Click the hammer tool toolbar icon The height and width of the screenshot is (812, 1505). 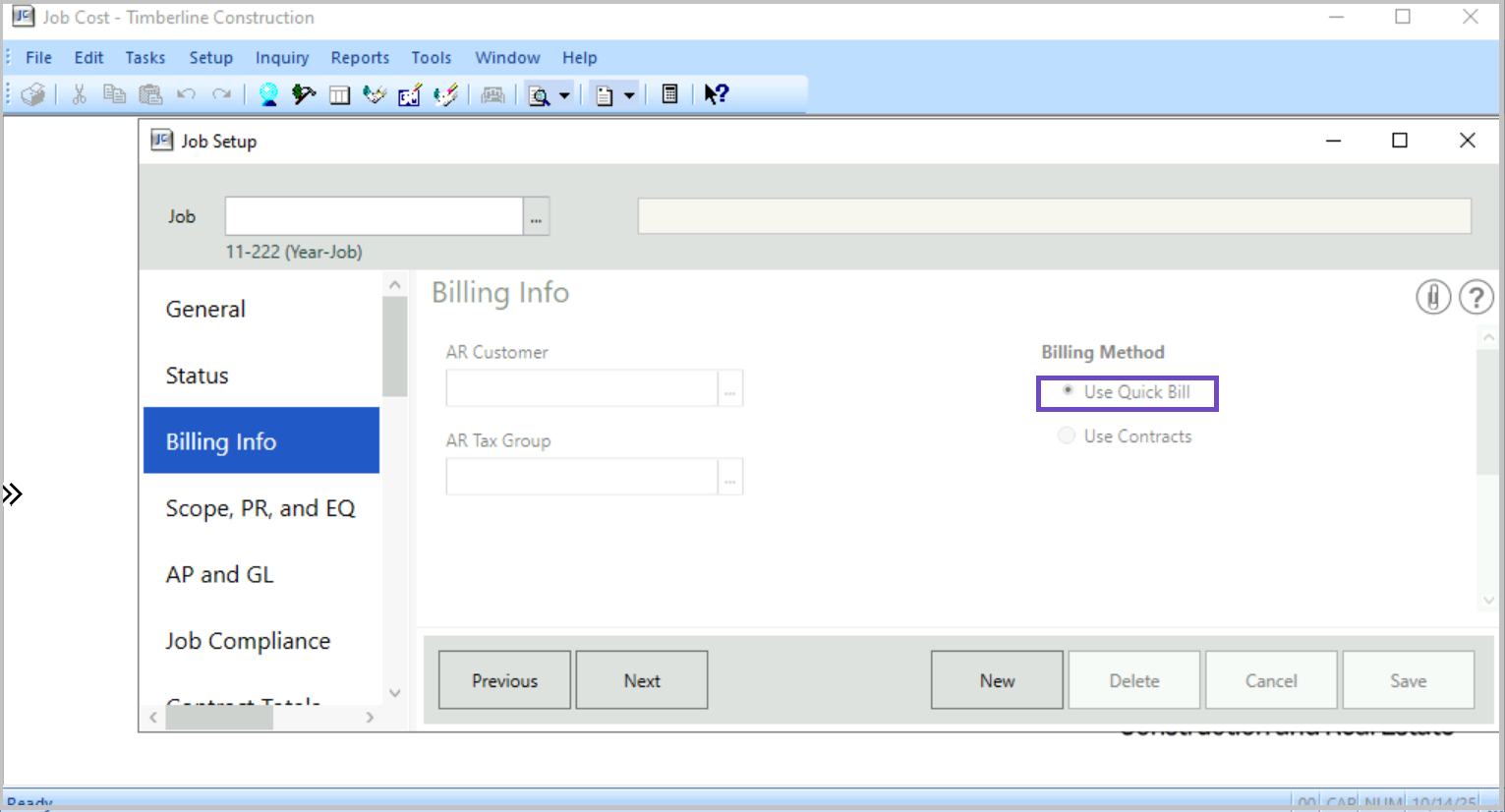pyautogui.click(x=304, y=94)
